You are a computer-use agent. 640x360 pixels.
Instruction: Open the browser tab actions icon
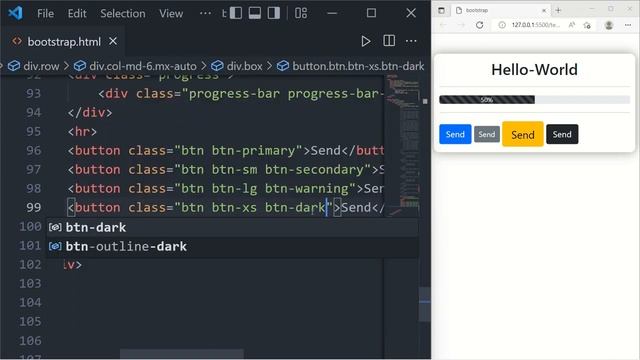pyautogui.click(x=441, y=11)
